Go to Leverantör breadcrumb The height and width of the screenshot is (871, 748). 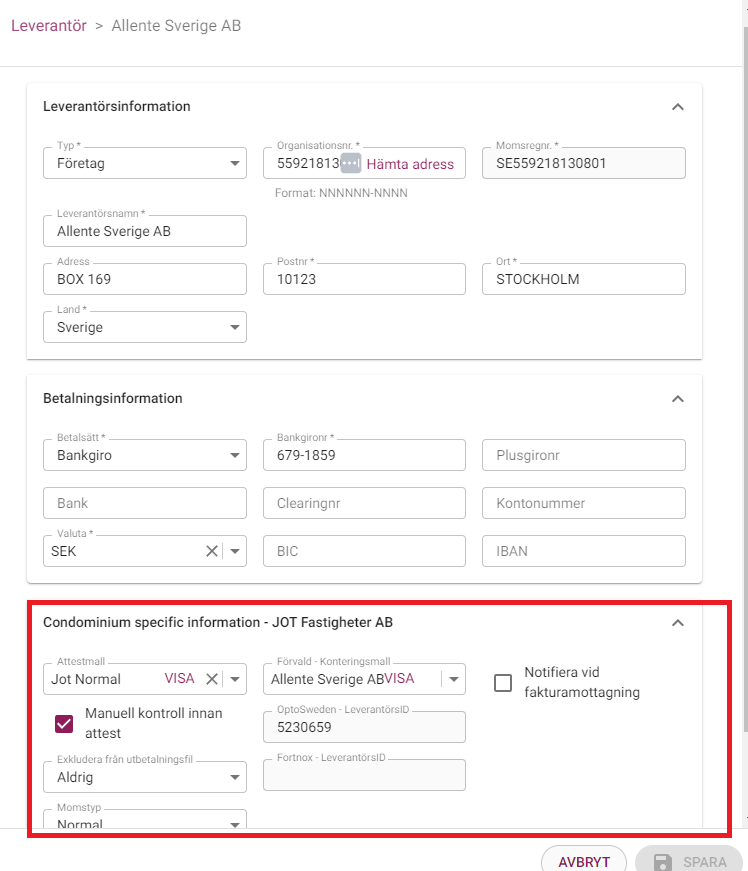49,26
